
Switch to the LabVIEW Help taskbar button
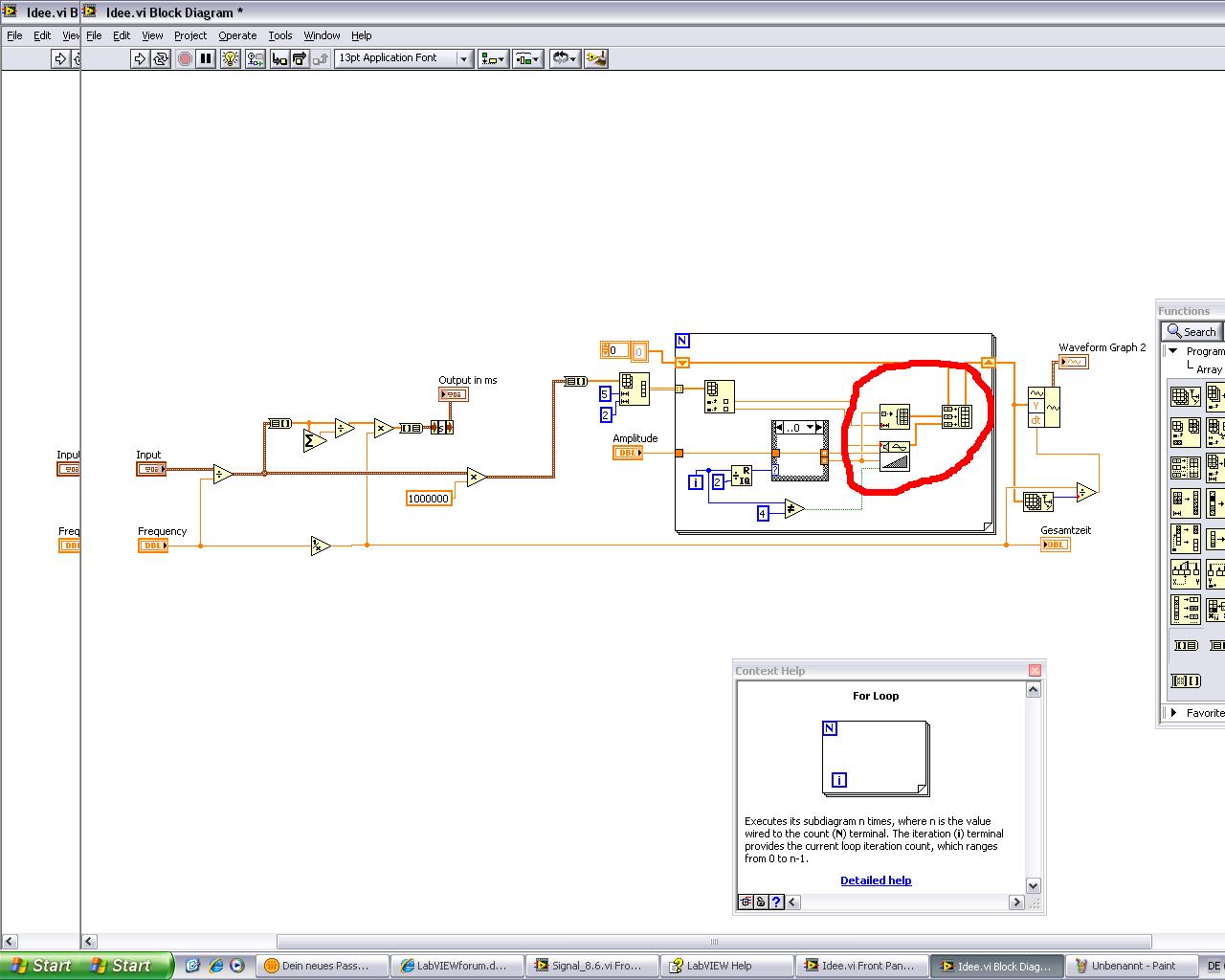point(725,966)
